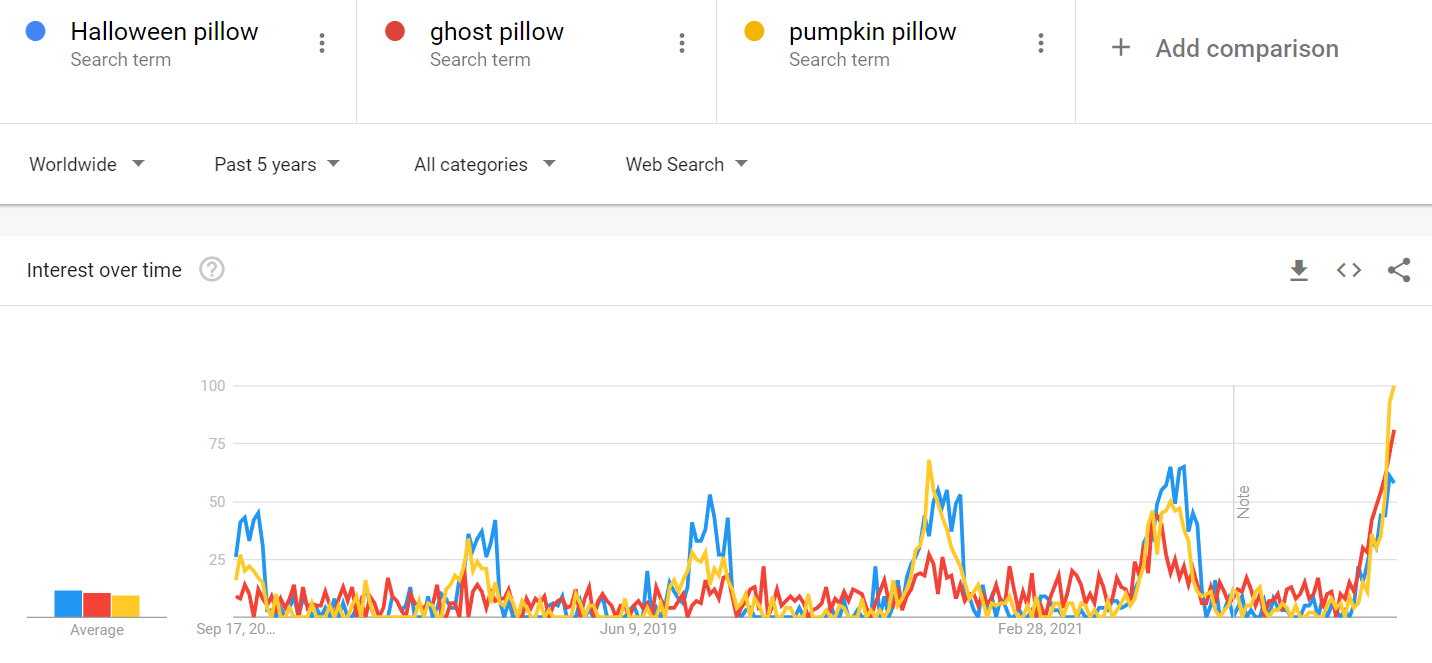Download the Interest over time CSV

(1299, 270)
